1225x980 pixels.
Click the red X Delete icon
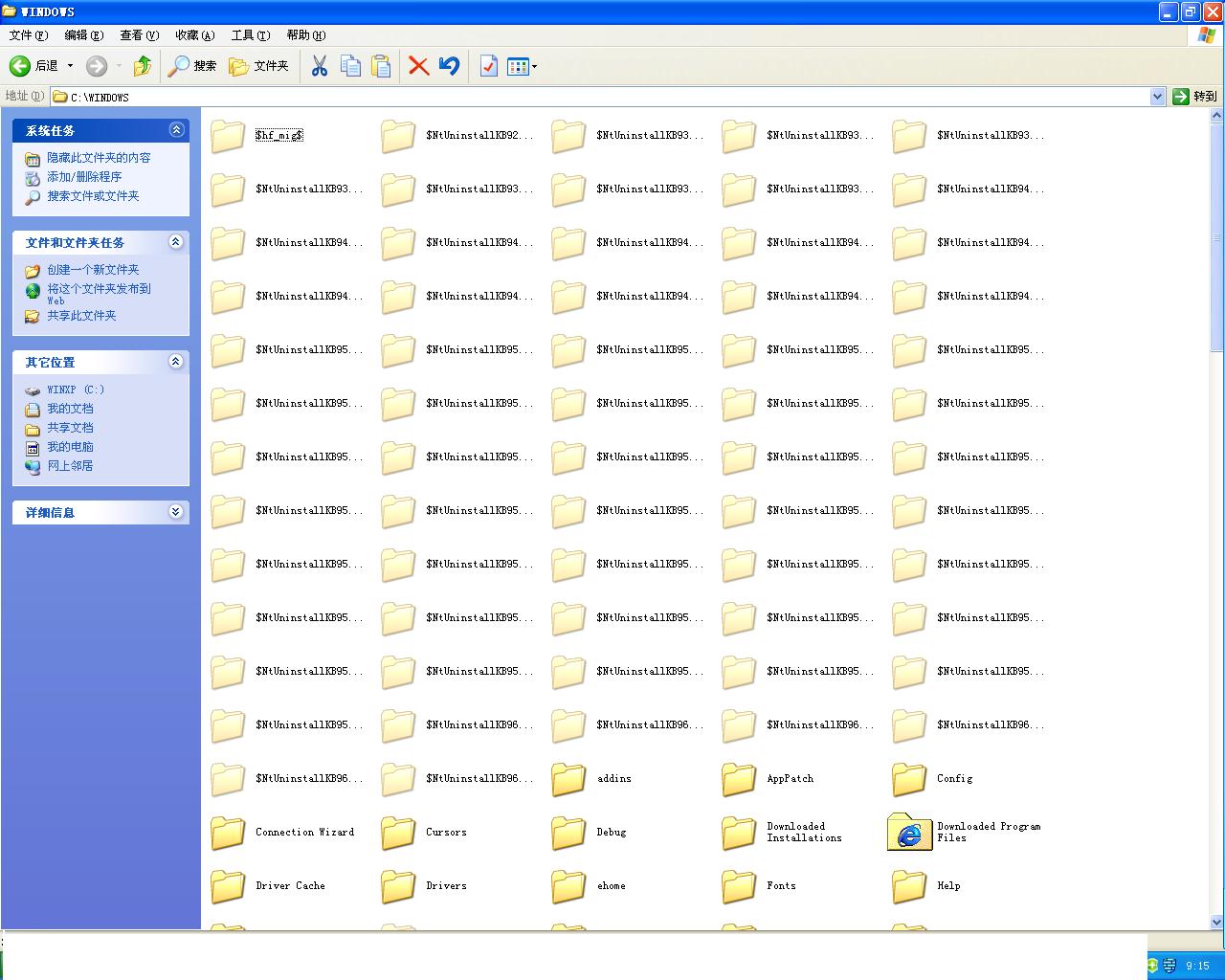(418, 66)
